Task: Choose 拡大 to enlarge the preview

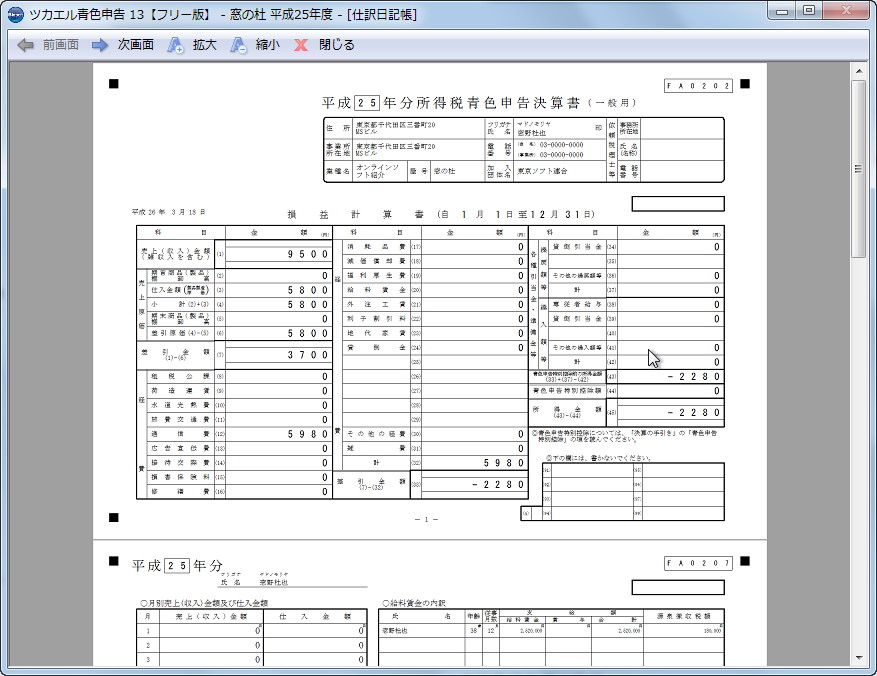Action: coord(204,45)
